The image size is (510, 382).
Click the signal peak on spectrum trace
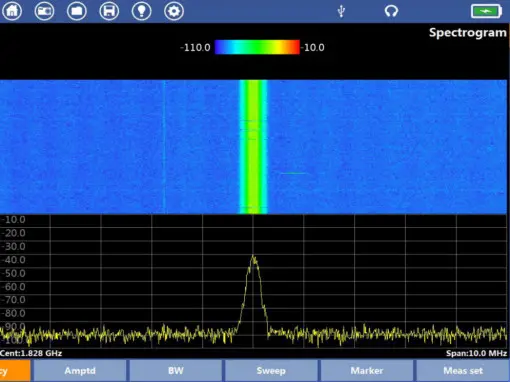tap(253, 257)
